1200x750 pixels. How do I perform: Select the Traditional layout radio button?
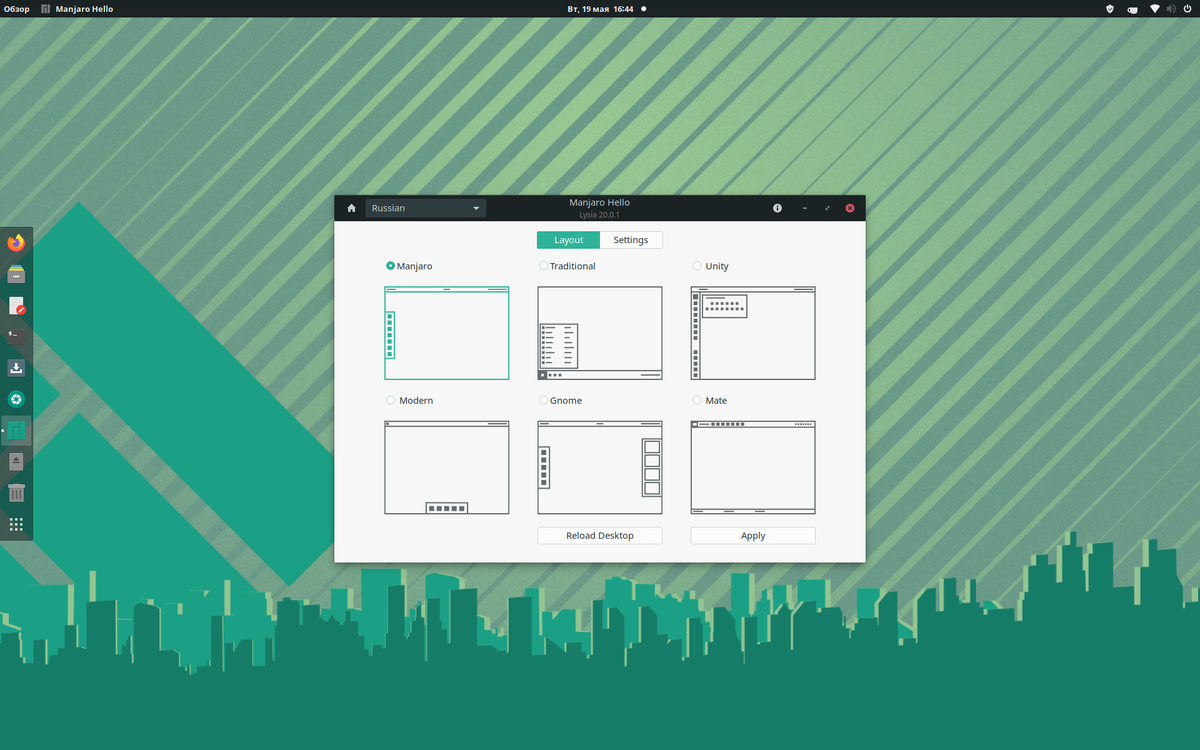tap(543, 266)
